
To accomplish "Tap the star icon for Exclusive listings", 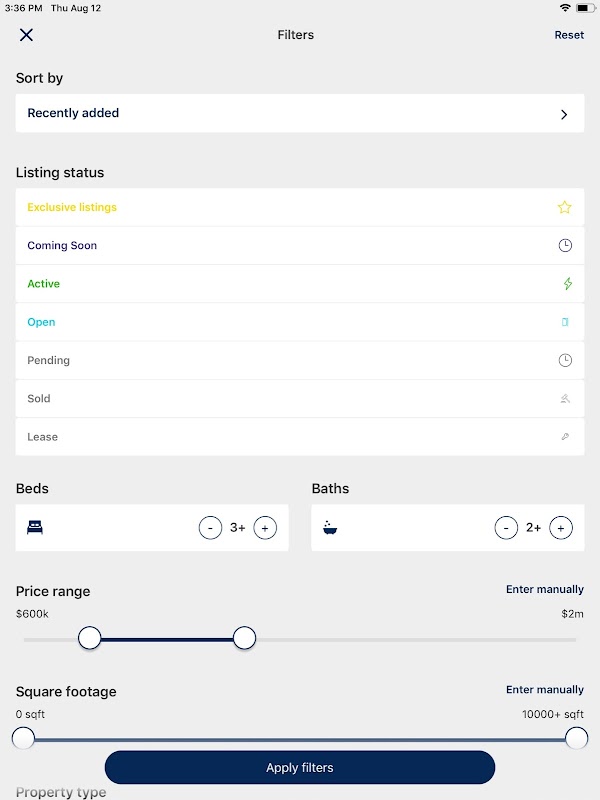I will tap(564, 208).
